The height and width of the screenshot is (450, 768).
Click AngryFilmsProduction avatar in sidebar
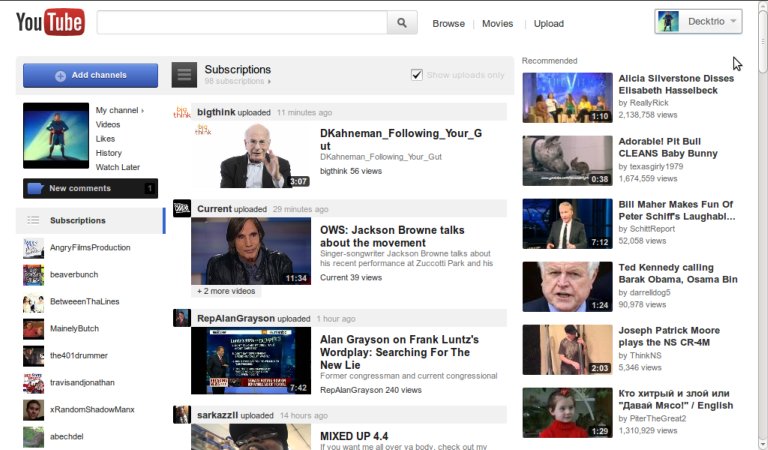(33, 248)
